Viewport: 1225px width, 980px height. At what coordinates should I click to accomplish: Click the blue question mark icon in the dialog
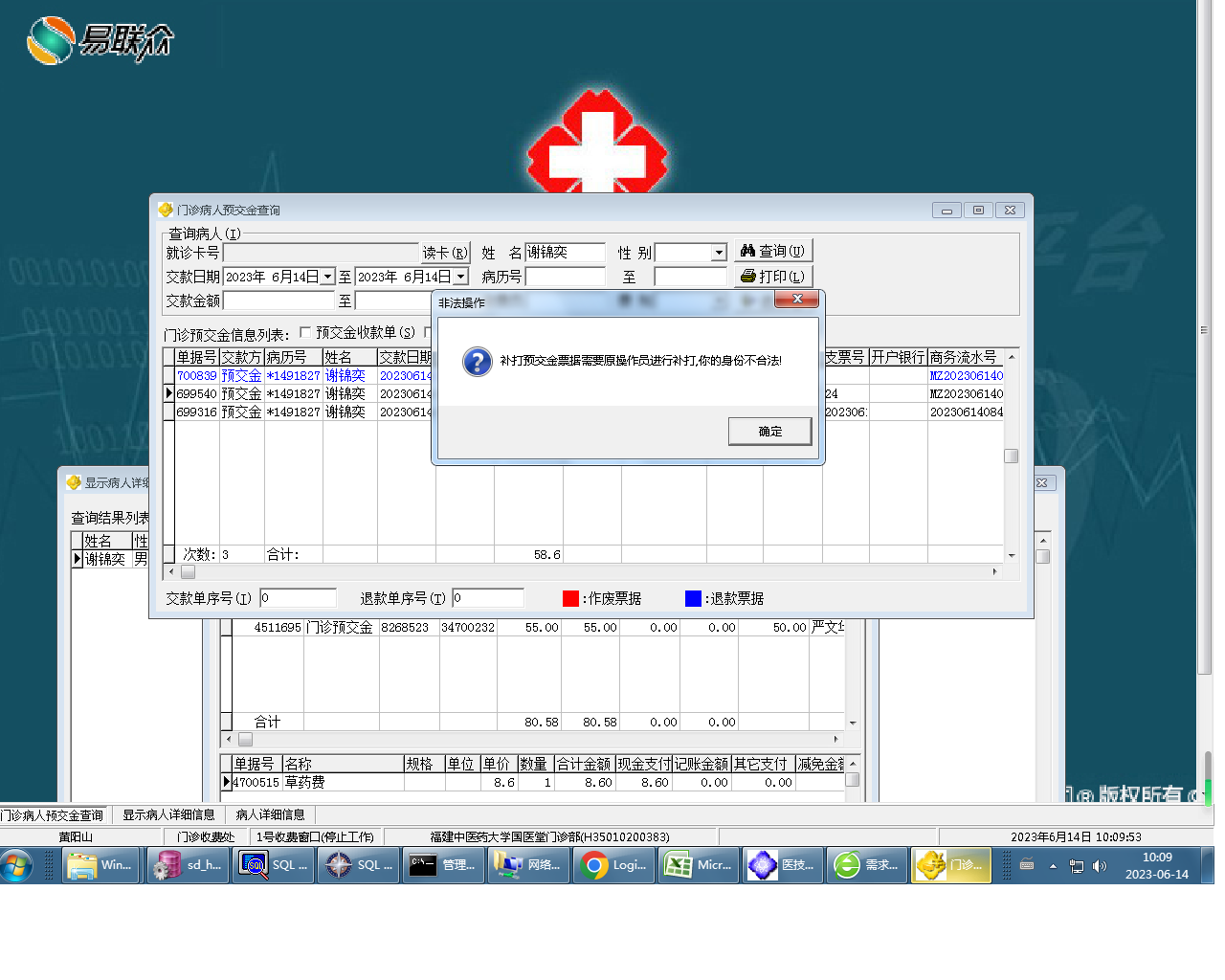point(477,362)
